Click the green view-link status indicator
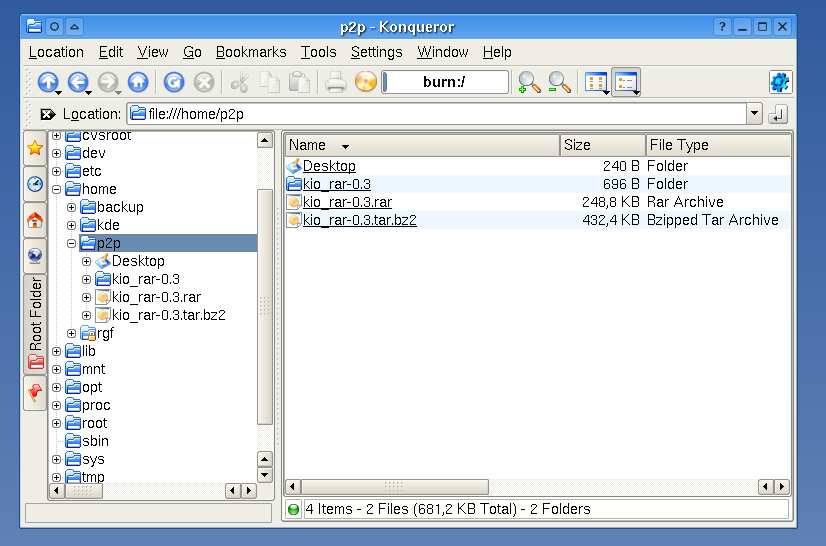This screenshot has height=546, width=826. [x=293, y=509]
